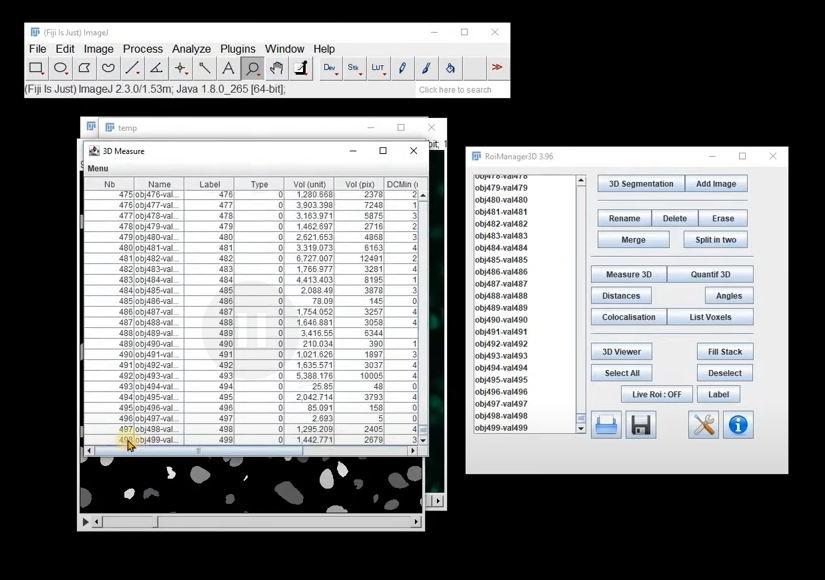Open the Menu in 3D Measure window
Viewport: 825px width, 580px height.
97,168
